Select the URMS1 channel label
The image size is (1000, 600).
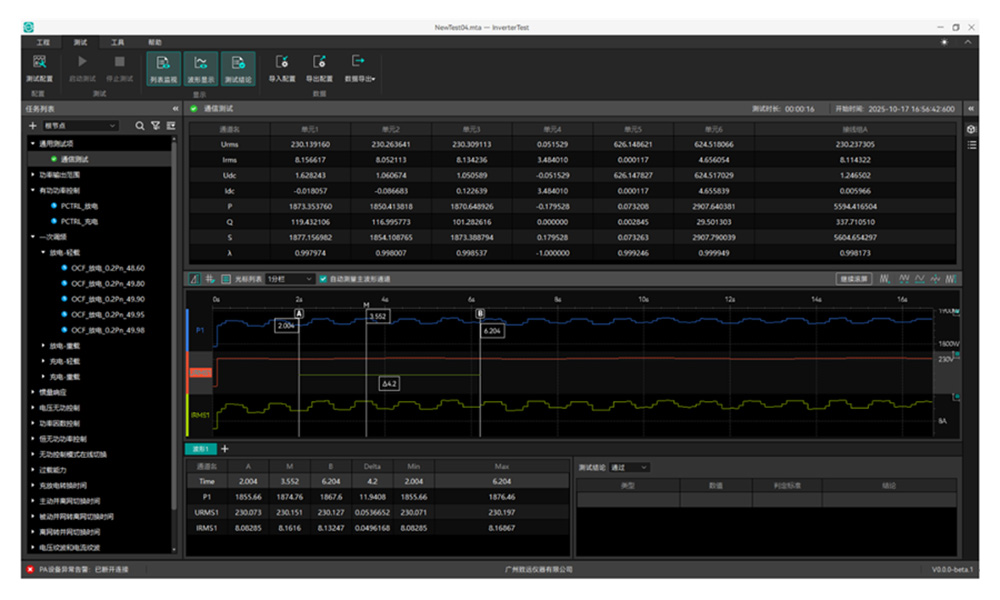click(200, 372)
